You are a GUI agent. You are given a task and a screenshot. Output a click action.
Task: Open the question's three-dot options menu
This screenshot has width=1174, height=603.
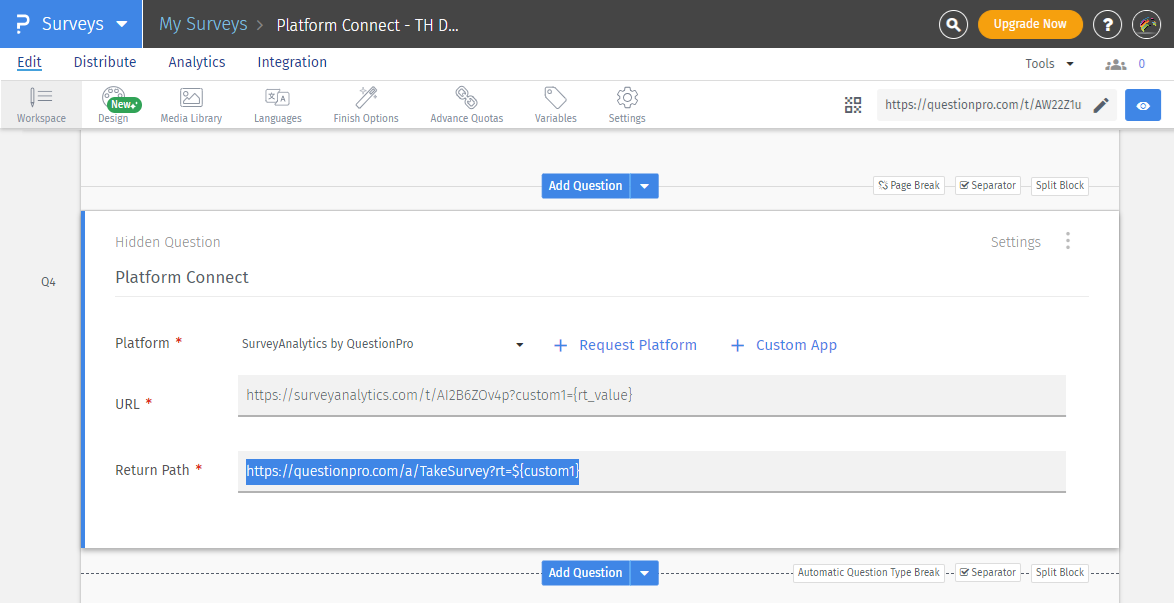pyautogui.click(x=1068, y=241)
